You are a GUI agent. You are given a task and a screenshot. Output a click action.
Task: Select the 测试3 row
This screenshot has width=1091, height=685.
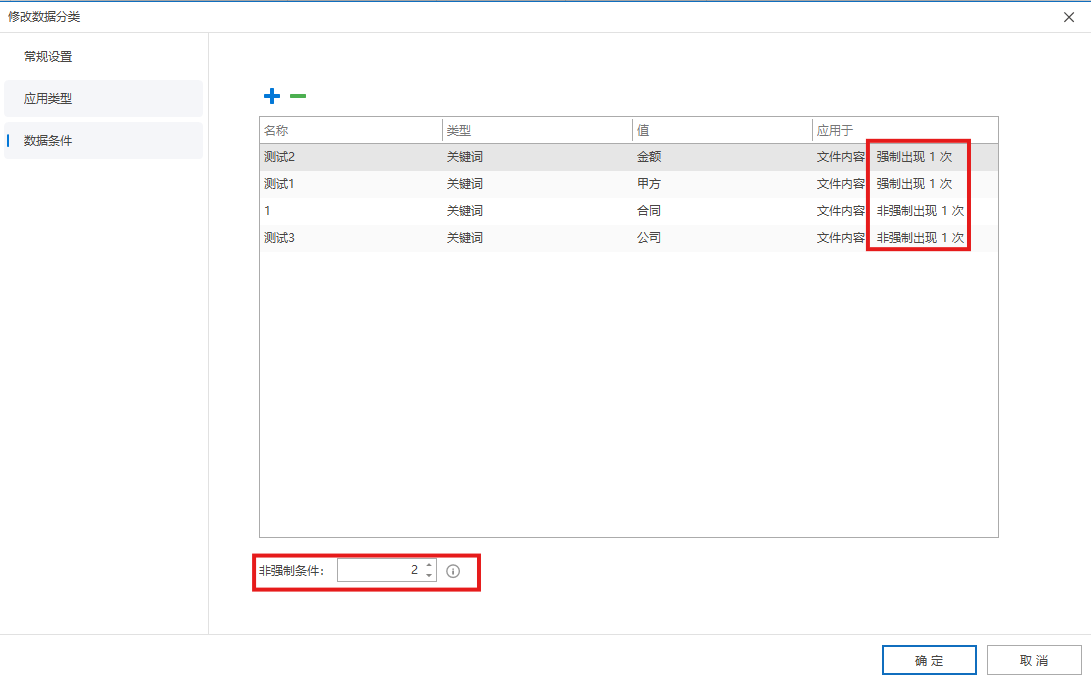pyautogui.click(x=350, y=237)
